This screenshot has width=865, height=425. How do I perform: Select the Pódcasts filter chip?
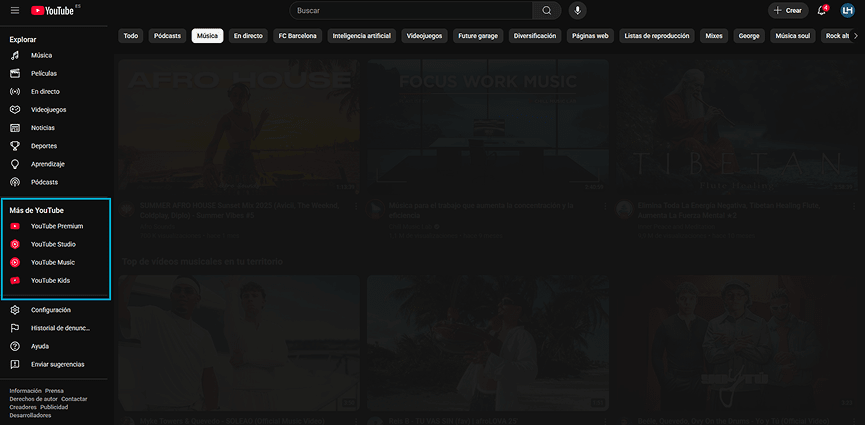(x=167, y=36)
